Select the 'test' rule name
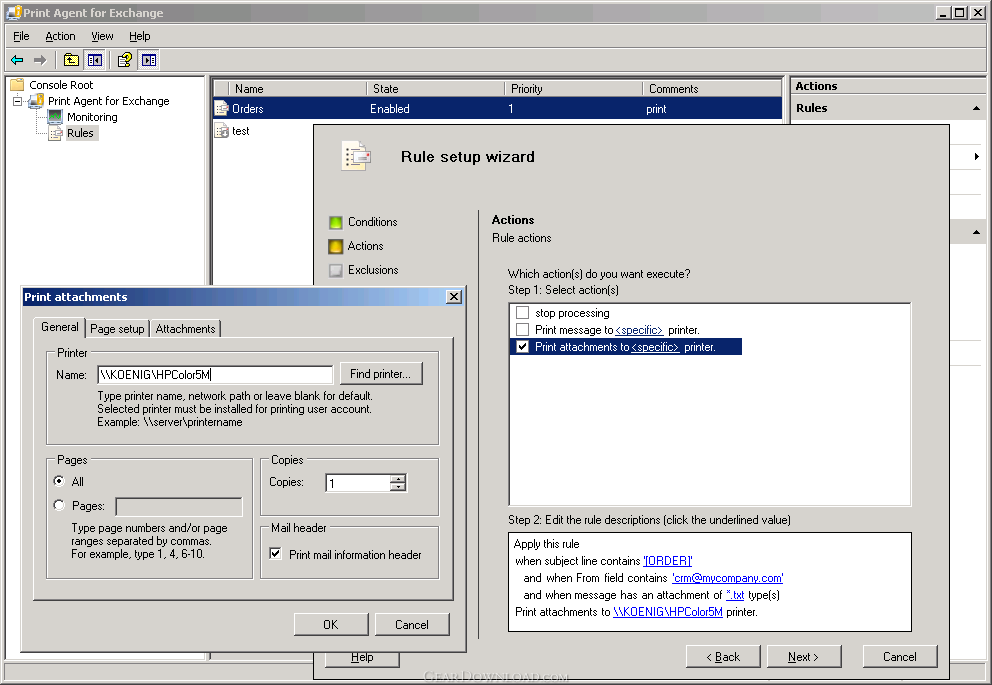This screenshot has height=685, width=992. click(x=240, y=131)
